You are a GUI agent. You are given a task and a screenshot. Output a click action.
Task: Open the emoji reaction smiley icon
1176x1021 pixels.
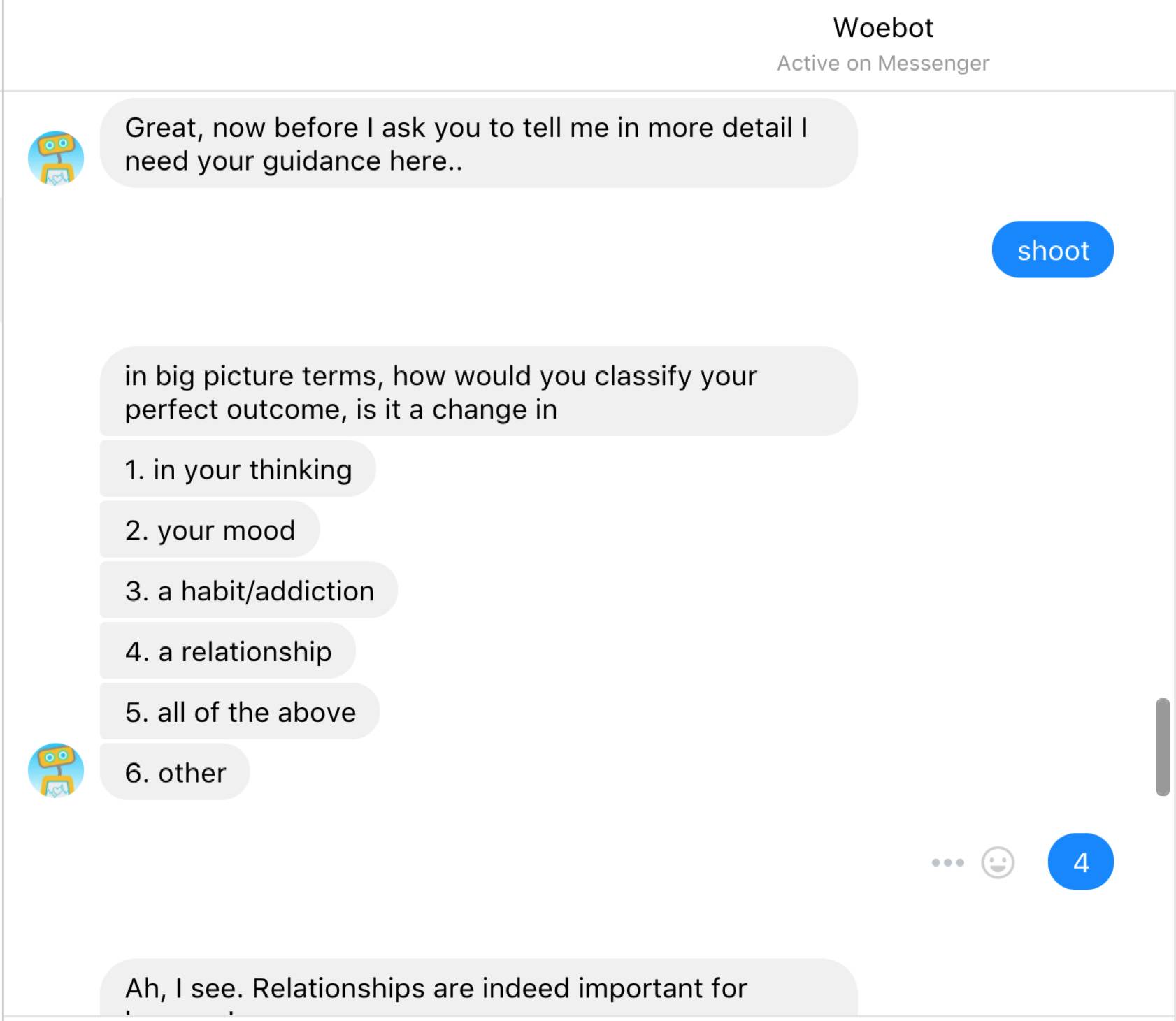997,862
